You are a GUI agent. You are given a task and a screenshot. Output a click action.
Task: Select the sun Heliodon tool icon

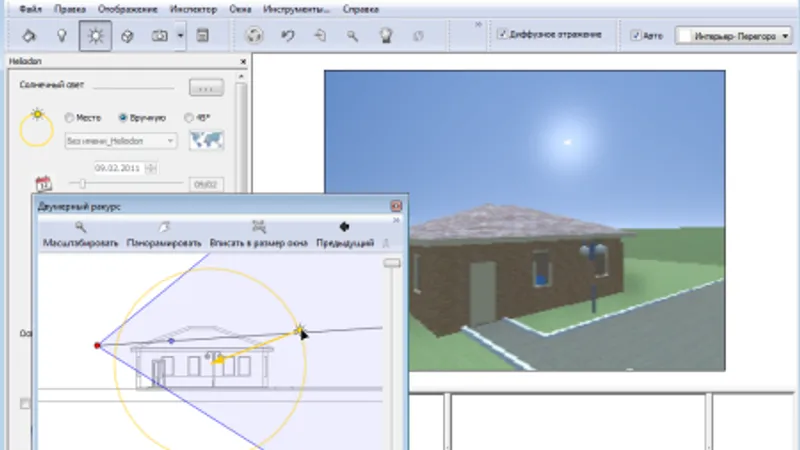(x=95, y=36)
